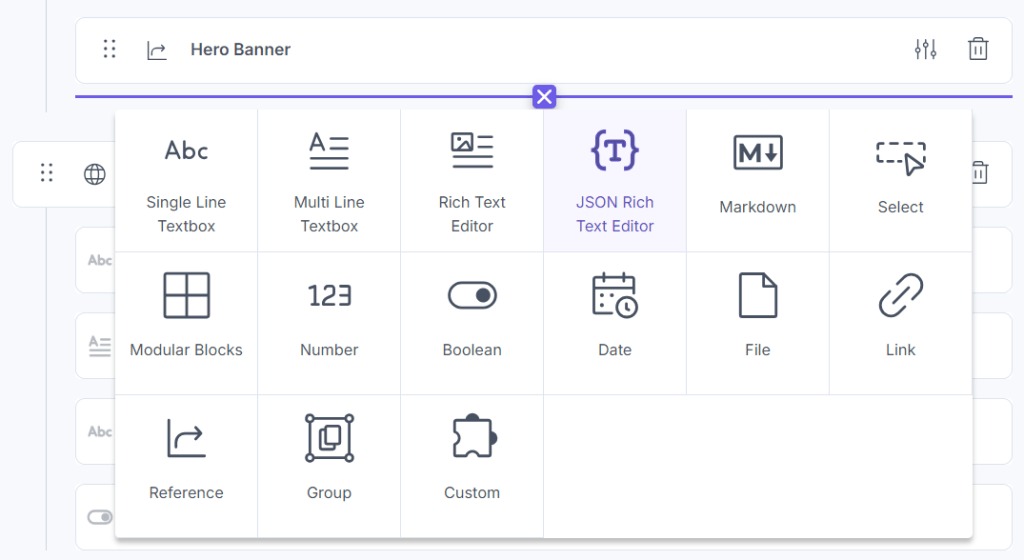Insert a Link field
This screenshot has width=1024, height=560.
tap(900, 323)
